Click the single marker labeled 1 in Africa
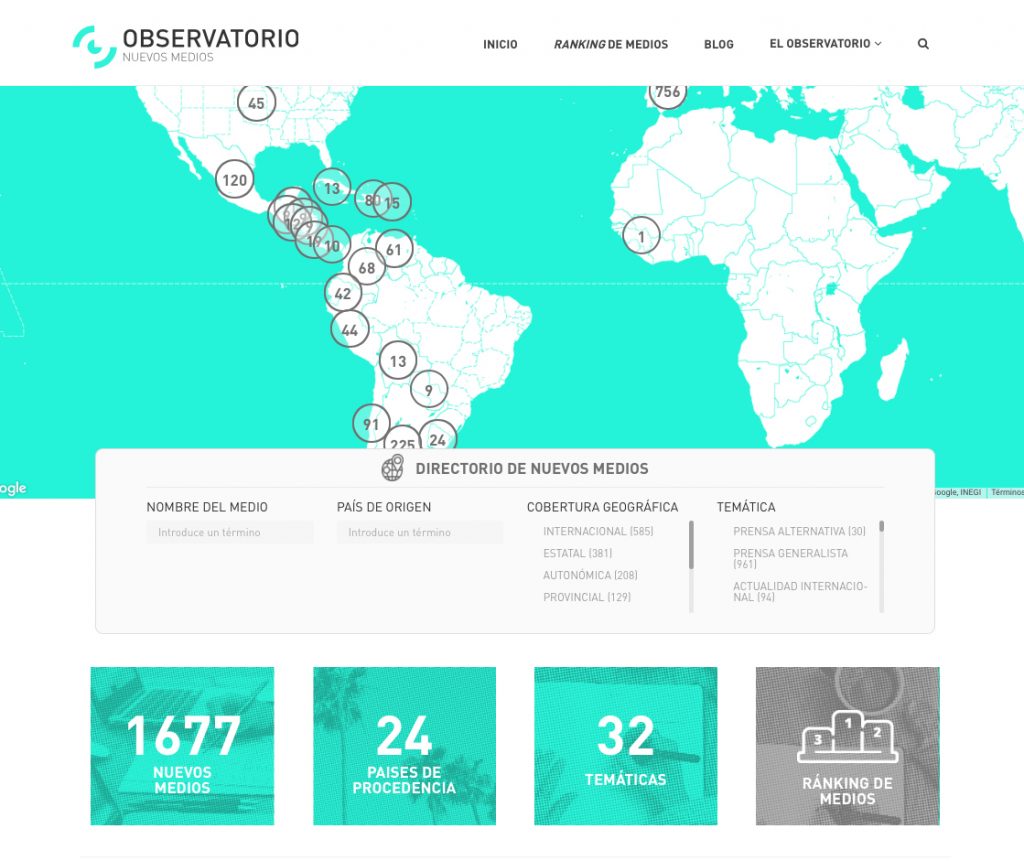1024x861 pixels. pyautogui.click(x=641, y=236)
